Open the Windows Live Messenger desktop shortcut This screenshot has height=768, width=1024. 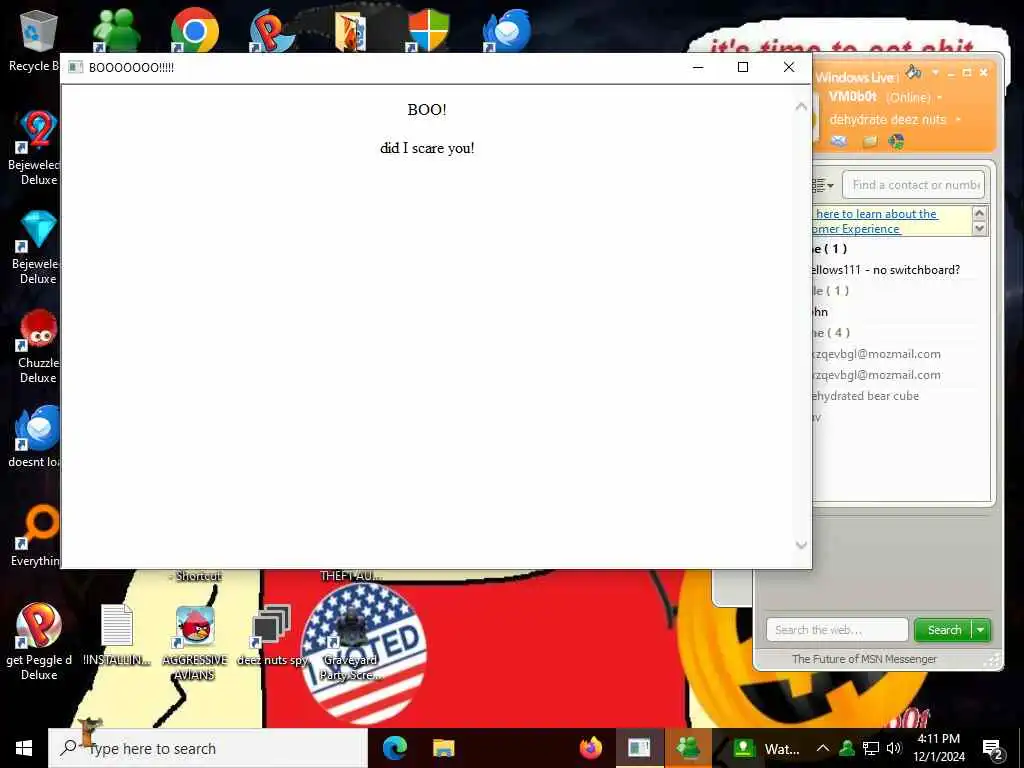116,30
